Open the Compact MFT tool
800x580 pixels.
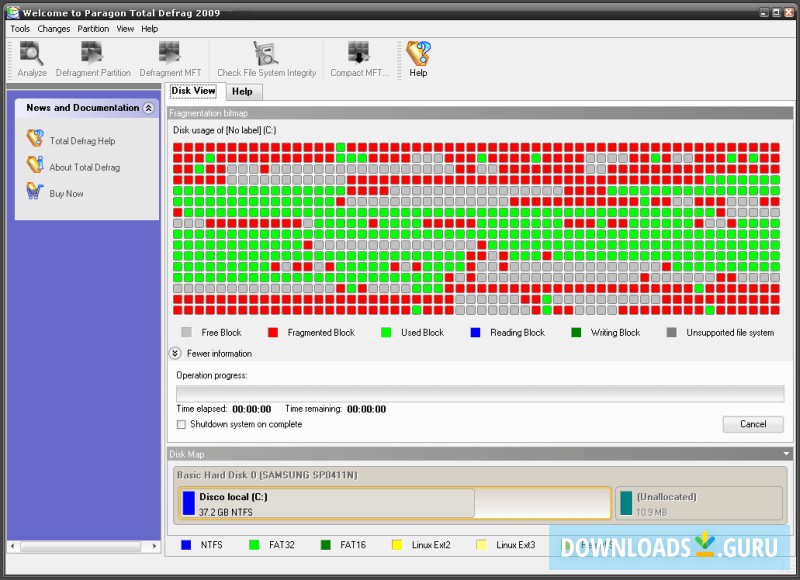click(x=359, y=59)
